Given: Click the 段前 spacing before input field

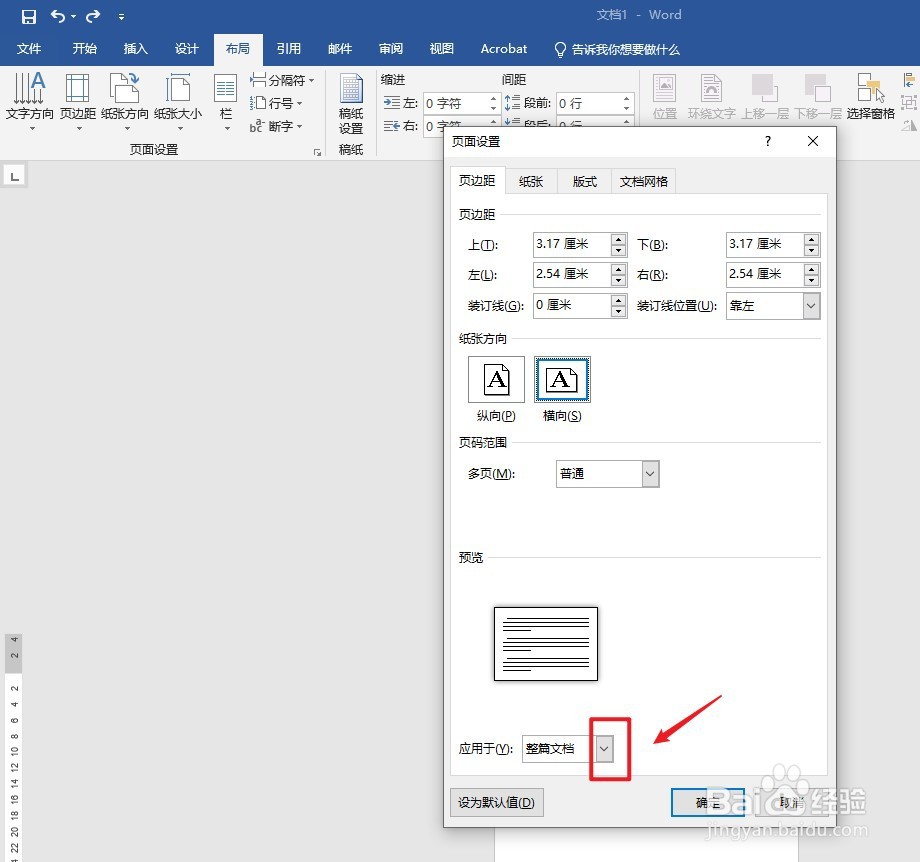Looking at the screenshot, I should click(589, 103).
